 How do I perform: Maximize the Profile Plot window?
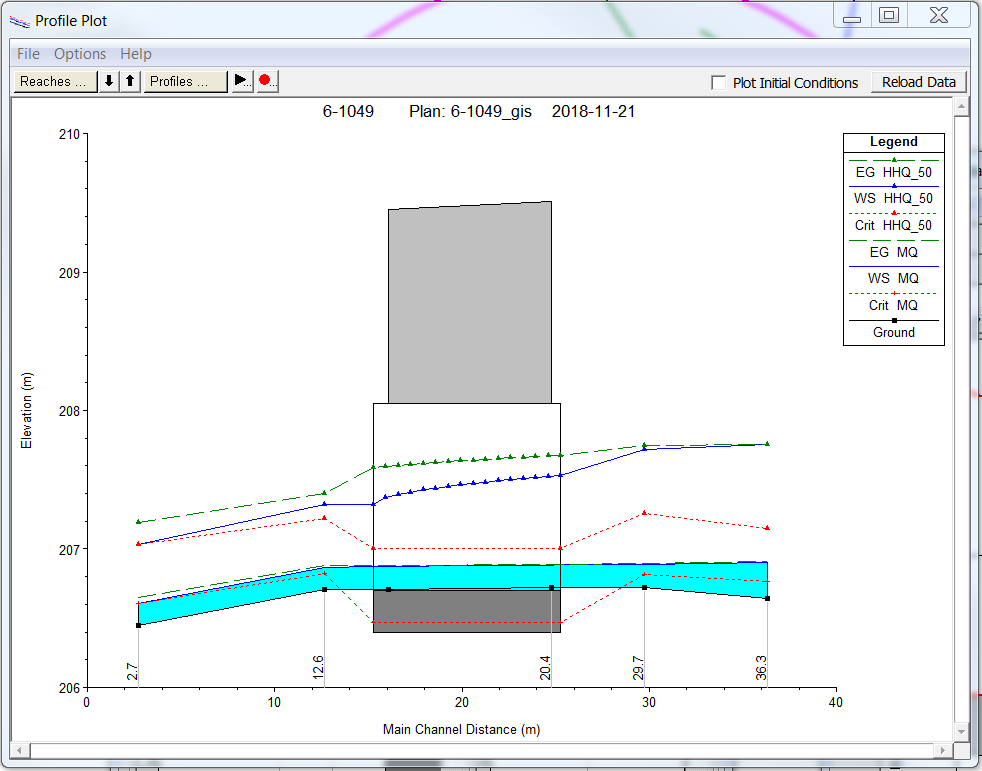tap(889, 16)
